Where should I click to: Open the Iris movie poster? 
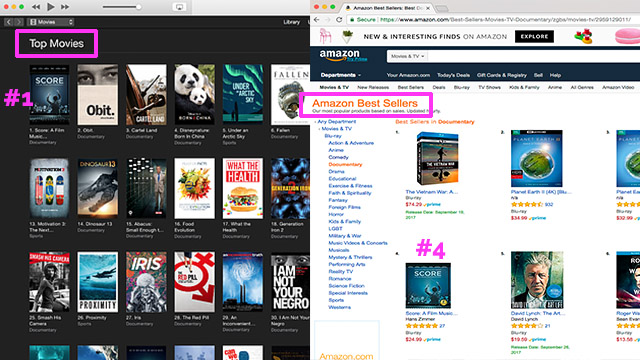click(x=146, y=282)
